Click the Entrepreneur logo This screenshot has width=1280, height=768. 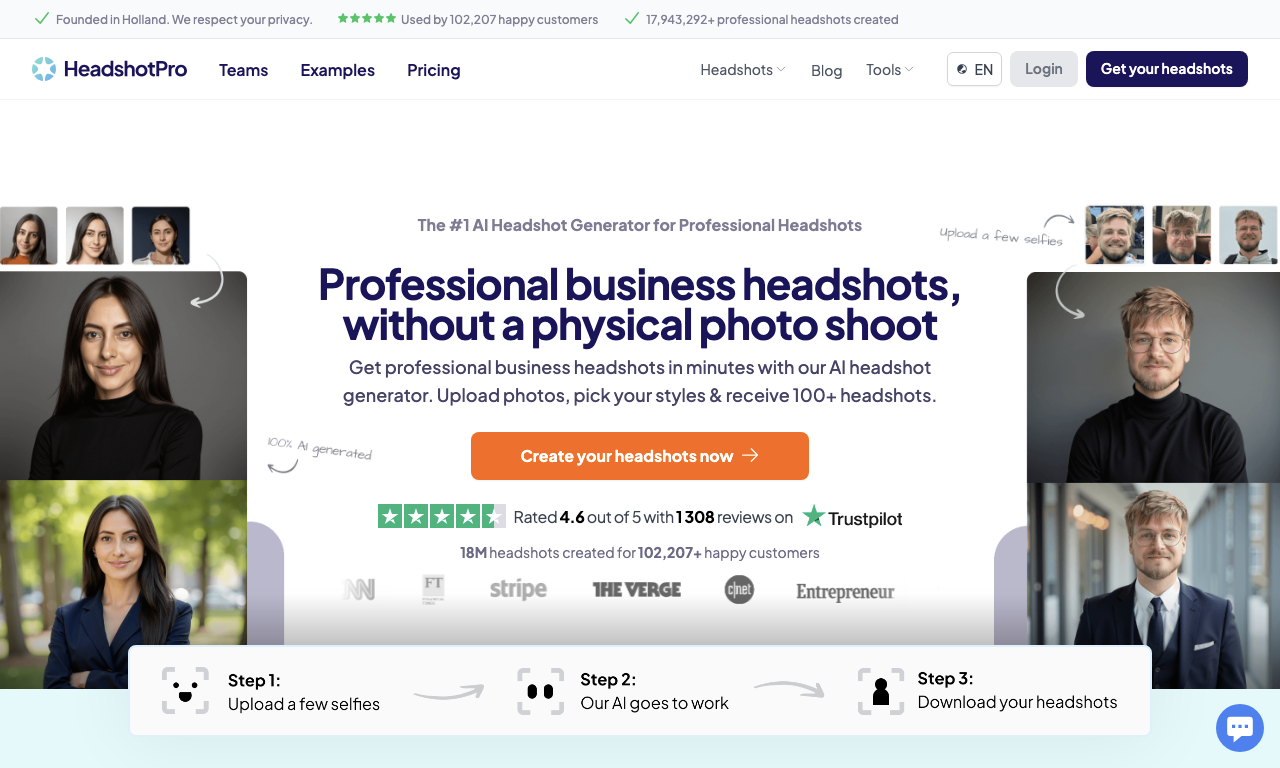pyautogui.click(x=845, y=592)
